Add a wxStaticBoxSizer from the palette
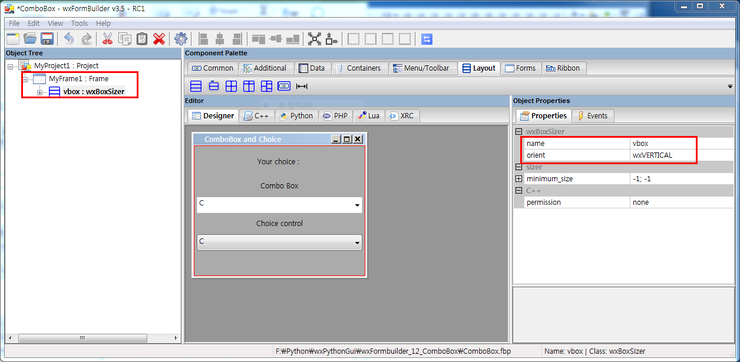The height and width of the screenshot is (362, 740). 214,86
